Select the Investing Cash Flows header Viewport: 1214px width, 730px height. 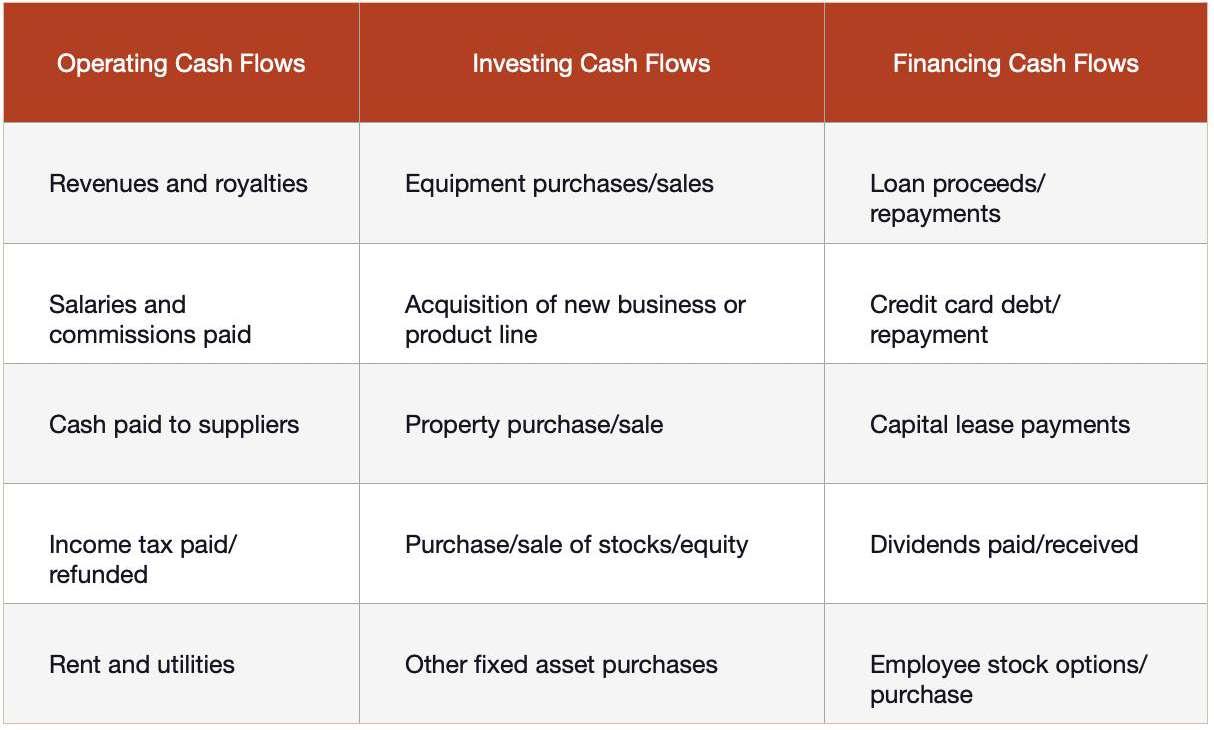tap(591, 64)
